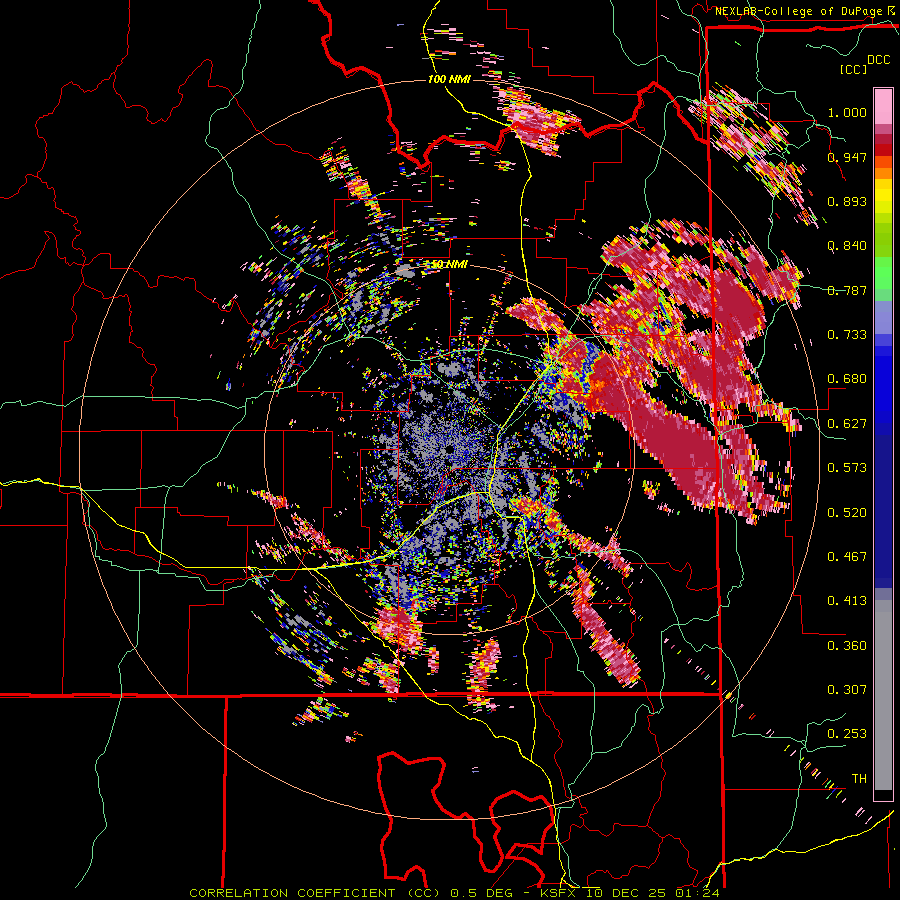Screen dimensions: 900x900
Task: Click the 0.520 scale value
Action: pos(847,513)
